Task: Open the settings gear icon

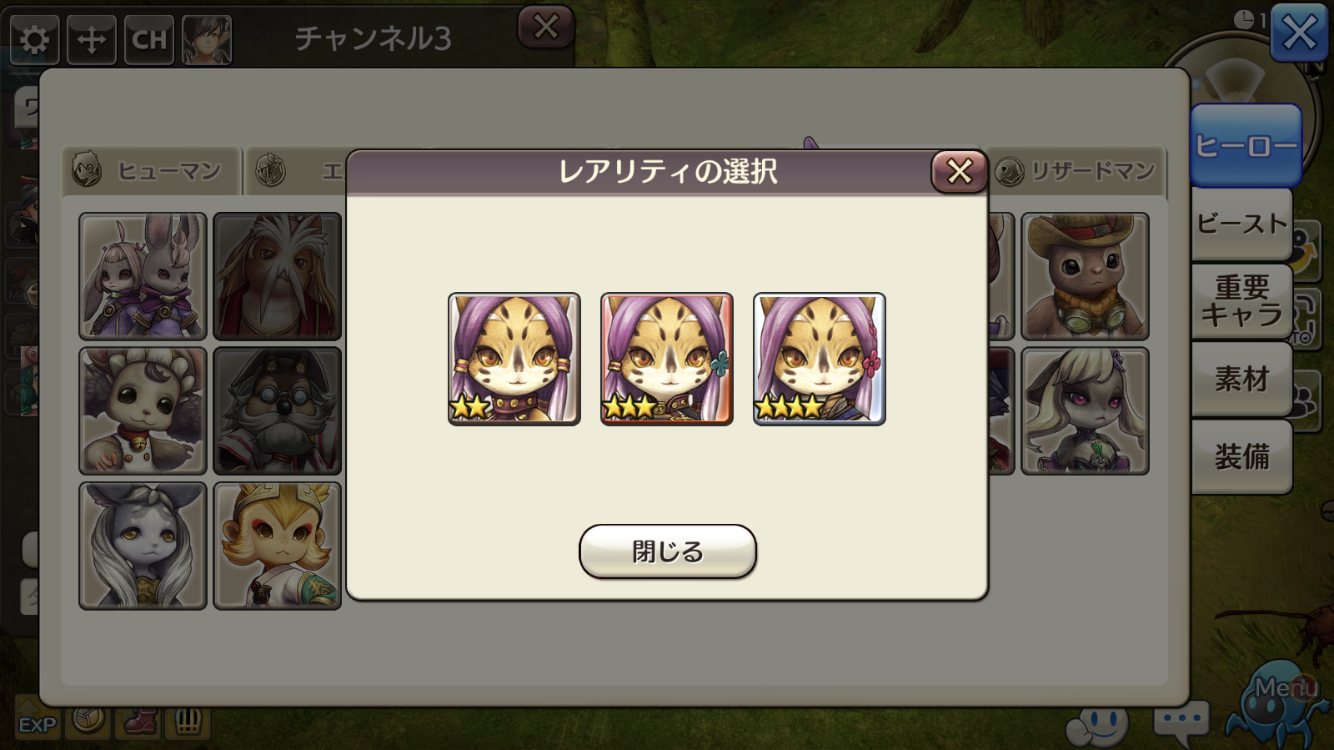Action: pos(34,40)
